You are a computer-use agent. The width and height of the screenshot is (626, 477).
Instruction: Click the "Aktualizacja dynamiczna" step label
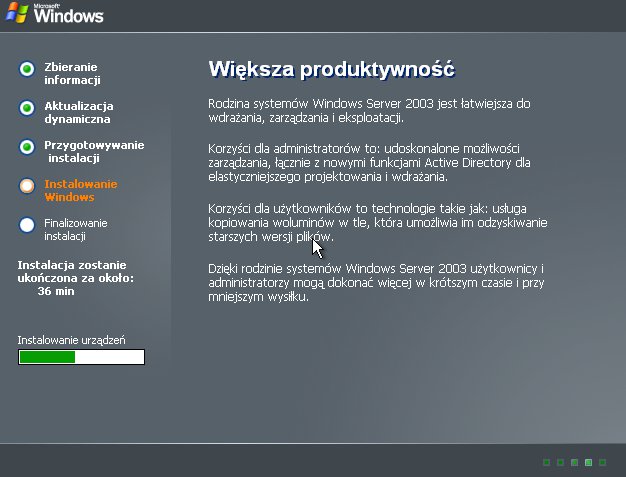(x=79, y=113)
